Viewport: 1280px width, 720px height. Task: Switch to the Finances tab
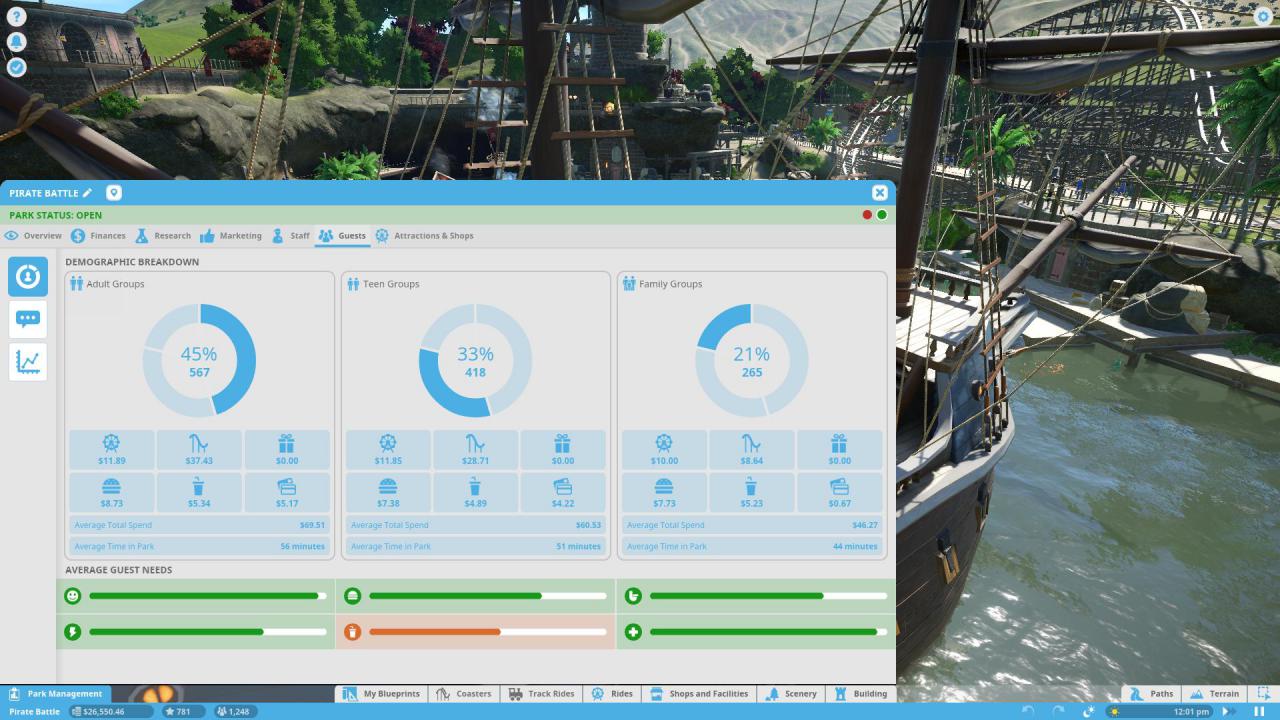coord(98,236)
